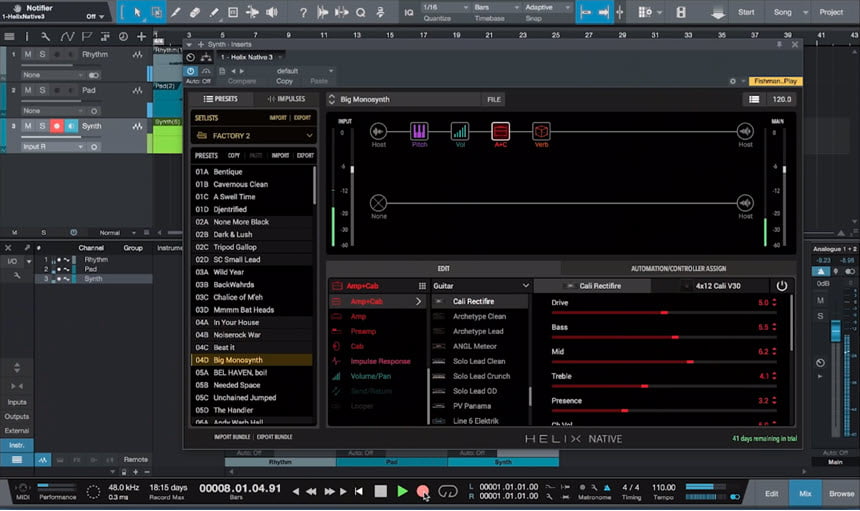
Task: Click EXPORT BUNDLE
Action: (274, 437)
